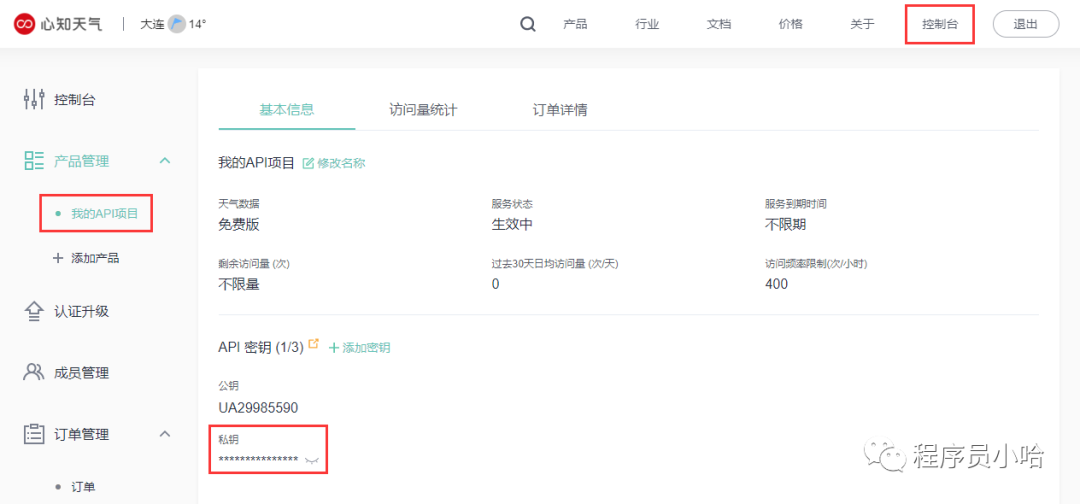
Task: Click the 添加密钥 link
Action: [360, 347]
